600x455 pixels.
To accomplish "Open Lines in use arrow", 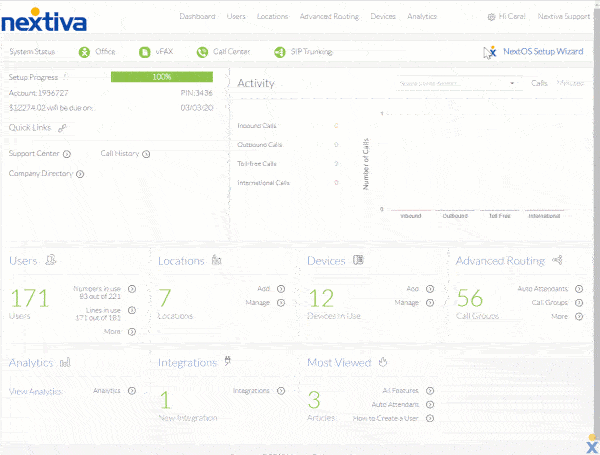I will 132,310.
